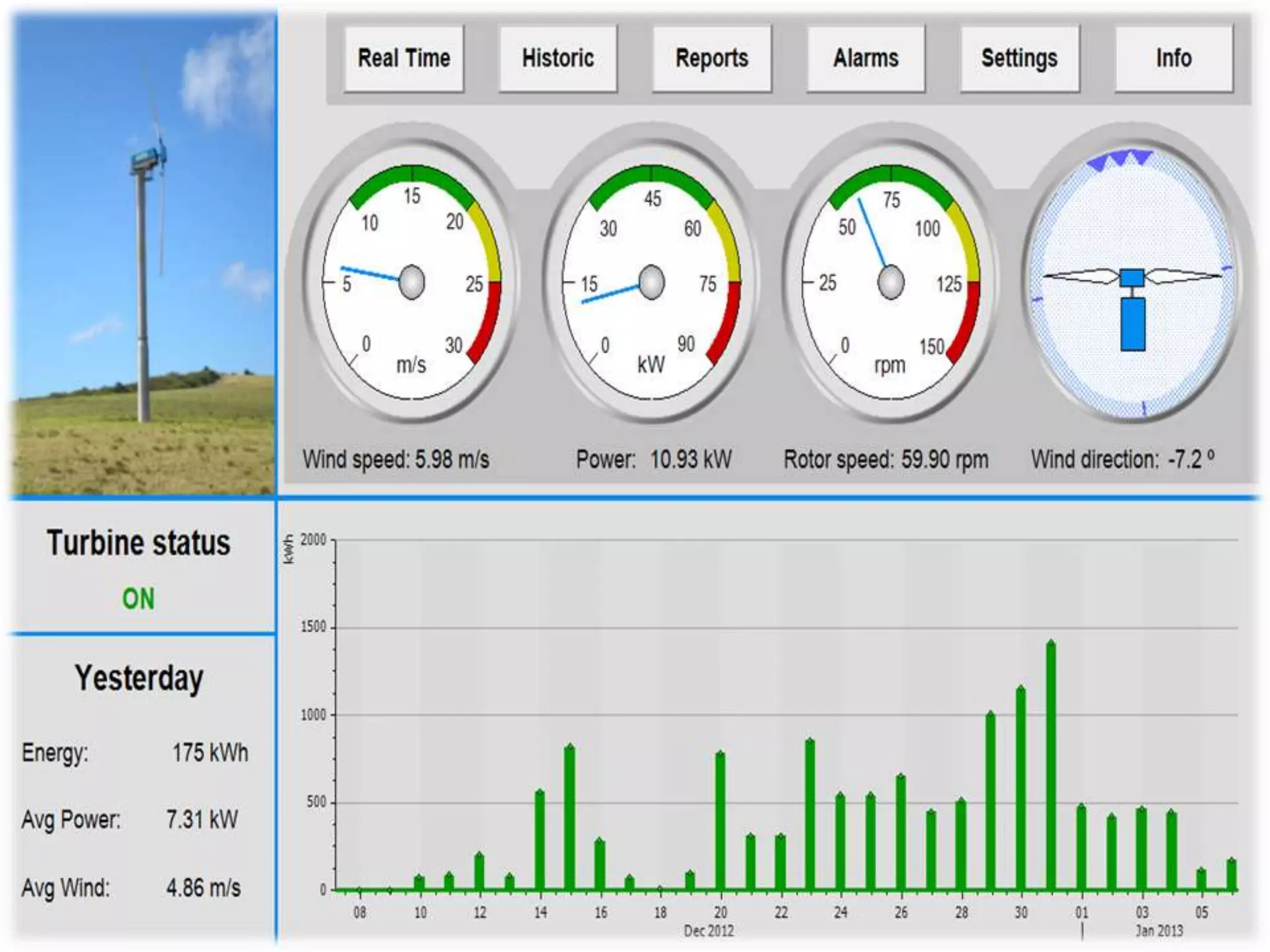
Task: Open the Real Time tab
Action: (x=404, y=59)
